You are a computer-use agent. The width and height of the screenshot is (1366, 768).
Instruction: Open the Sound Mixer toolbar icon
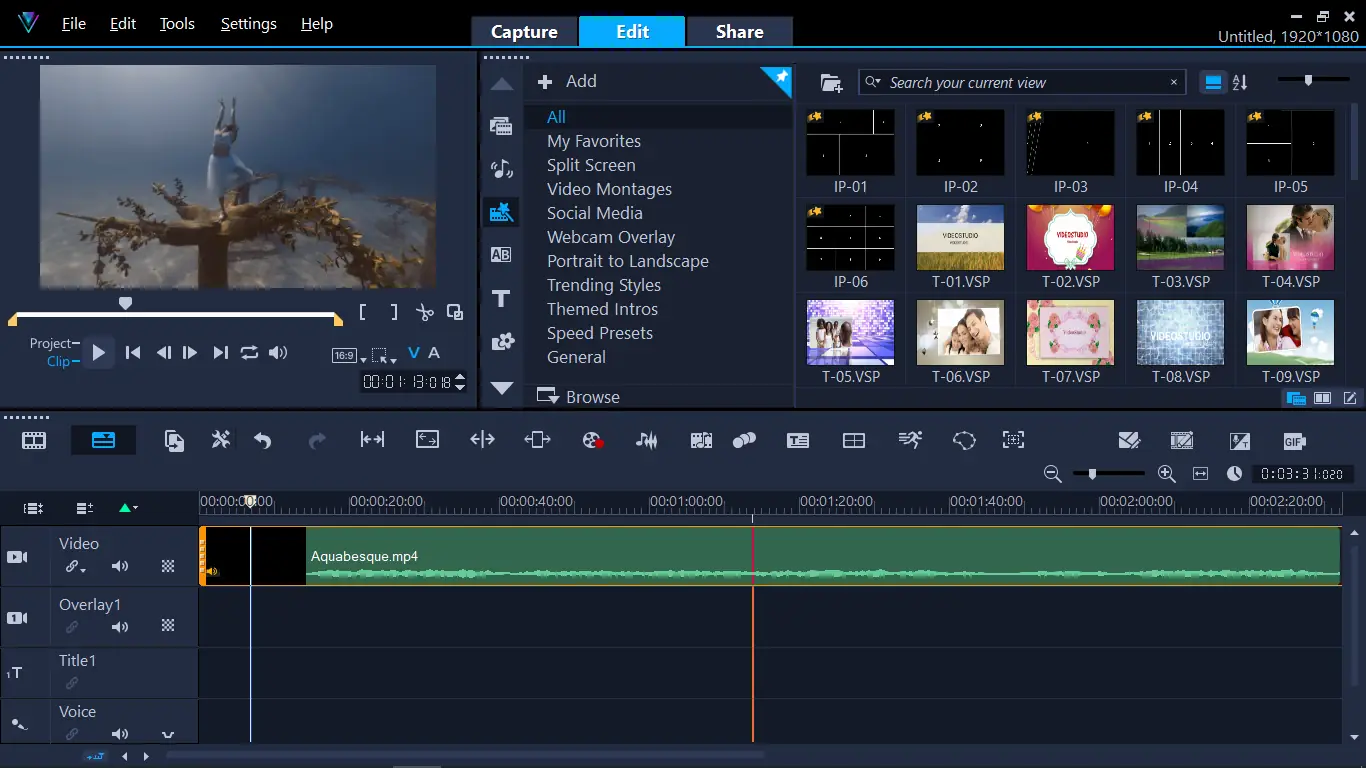pyautogui.click(x=647, y=440)
